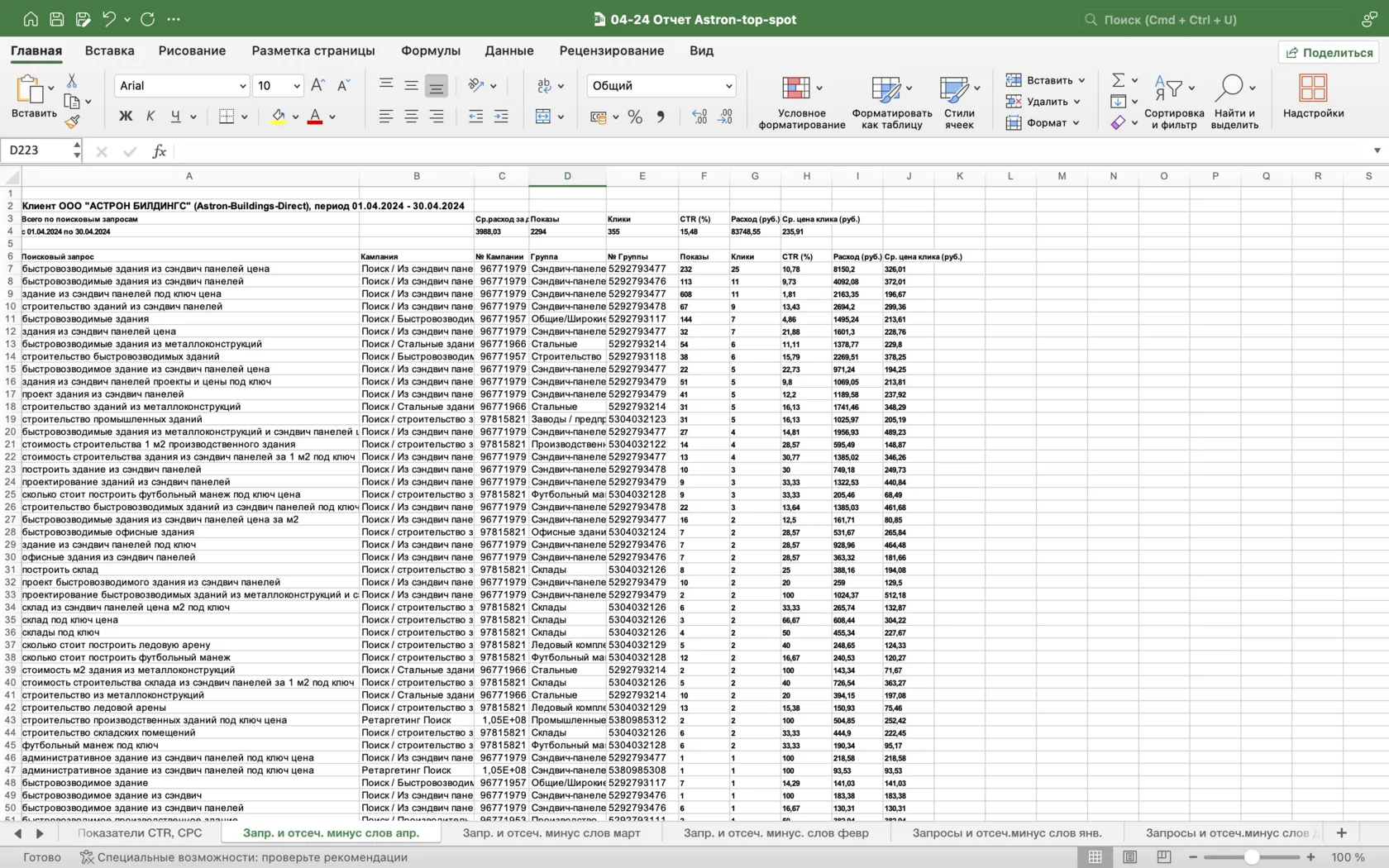Click the insert function fx icon
This screenshot has width=1389, height=868.
159,150
